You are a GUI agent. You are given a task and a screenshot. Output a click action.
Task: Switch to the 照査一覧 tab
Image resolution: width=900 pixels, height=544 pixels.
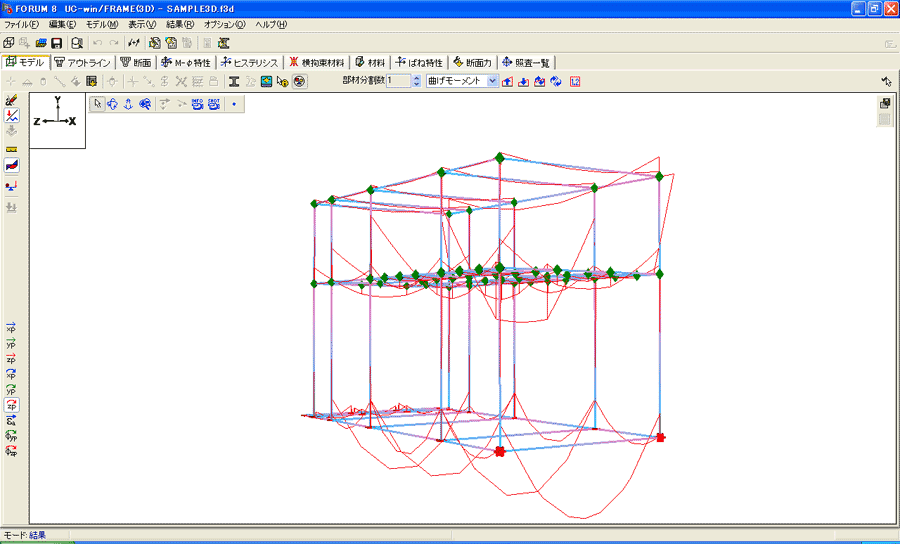(x=526, y=63)
